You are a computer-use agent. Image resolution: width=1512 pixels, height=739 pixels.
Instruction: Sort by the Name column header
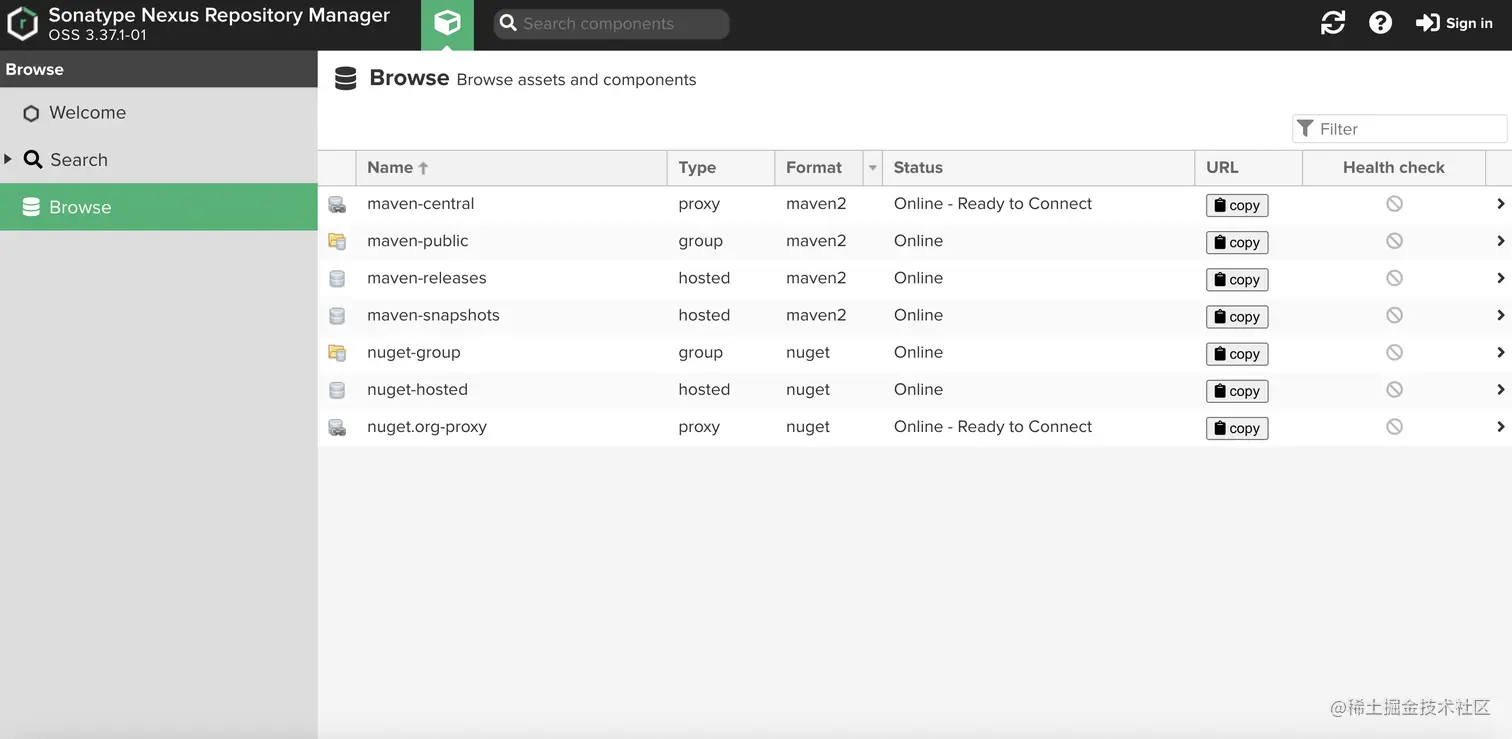coord(390,168)
